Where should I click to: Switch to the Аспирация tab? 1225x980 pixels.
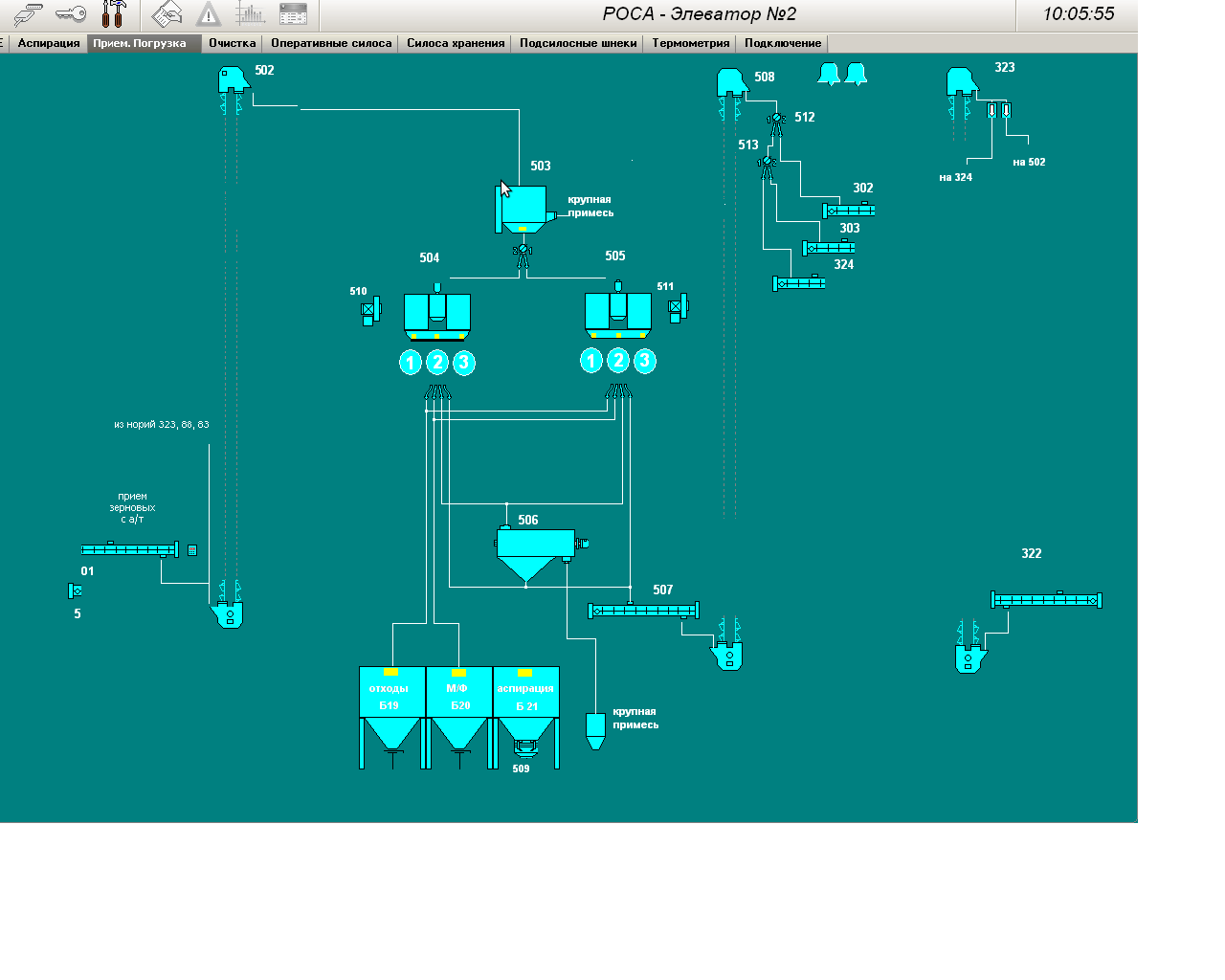click(49, 43)
